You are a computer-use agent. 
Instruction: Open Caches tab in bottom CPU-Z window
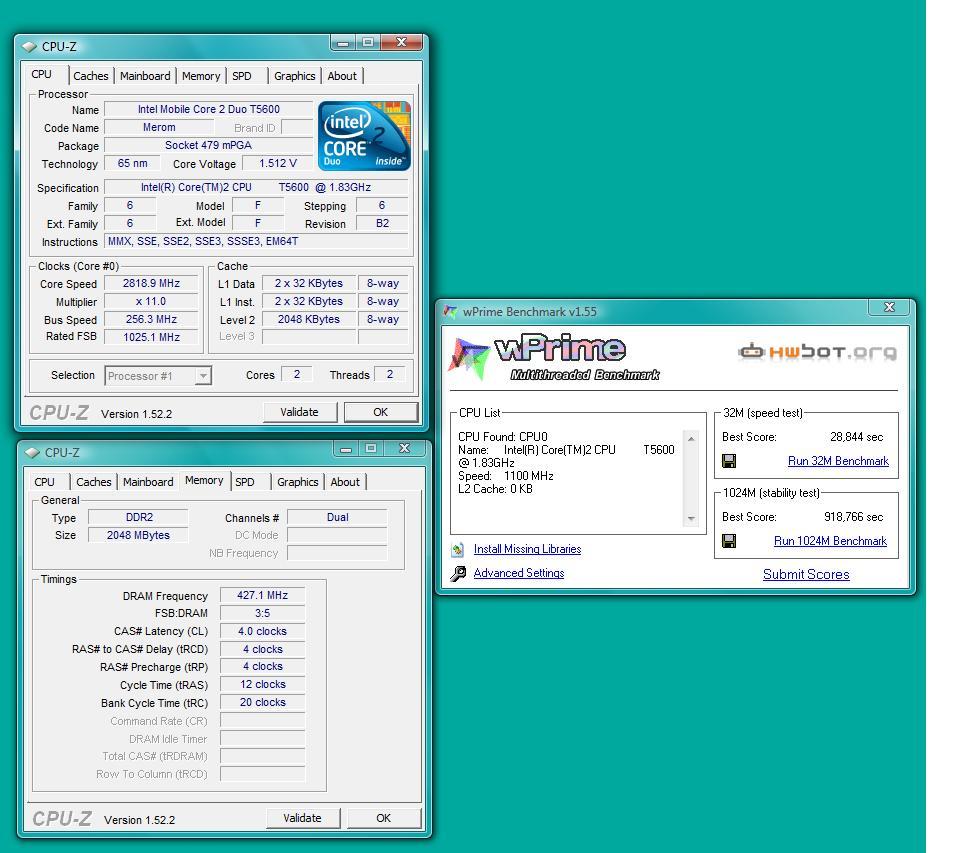pyautogui.click(x=94, y=482)
